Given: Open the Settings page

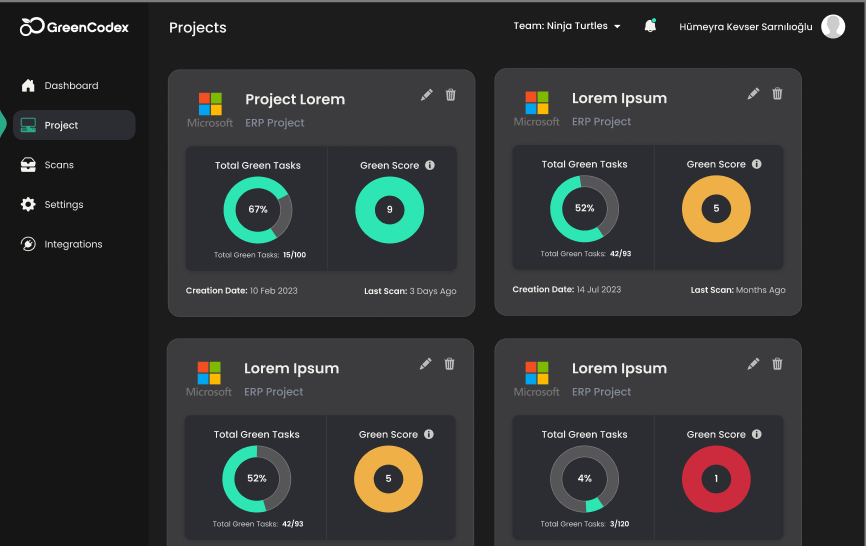Looking at the screenshot, I should pos(63,205).
